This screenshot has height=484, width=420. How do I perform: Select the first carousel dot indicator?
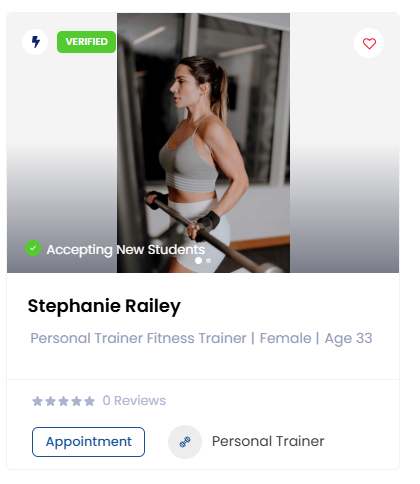point(198,260)
